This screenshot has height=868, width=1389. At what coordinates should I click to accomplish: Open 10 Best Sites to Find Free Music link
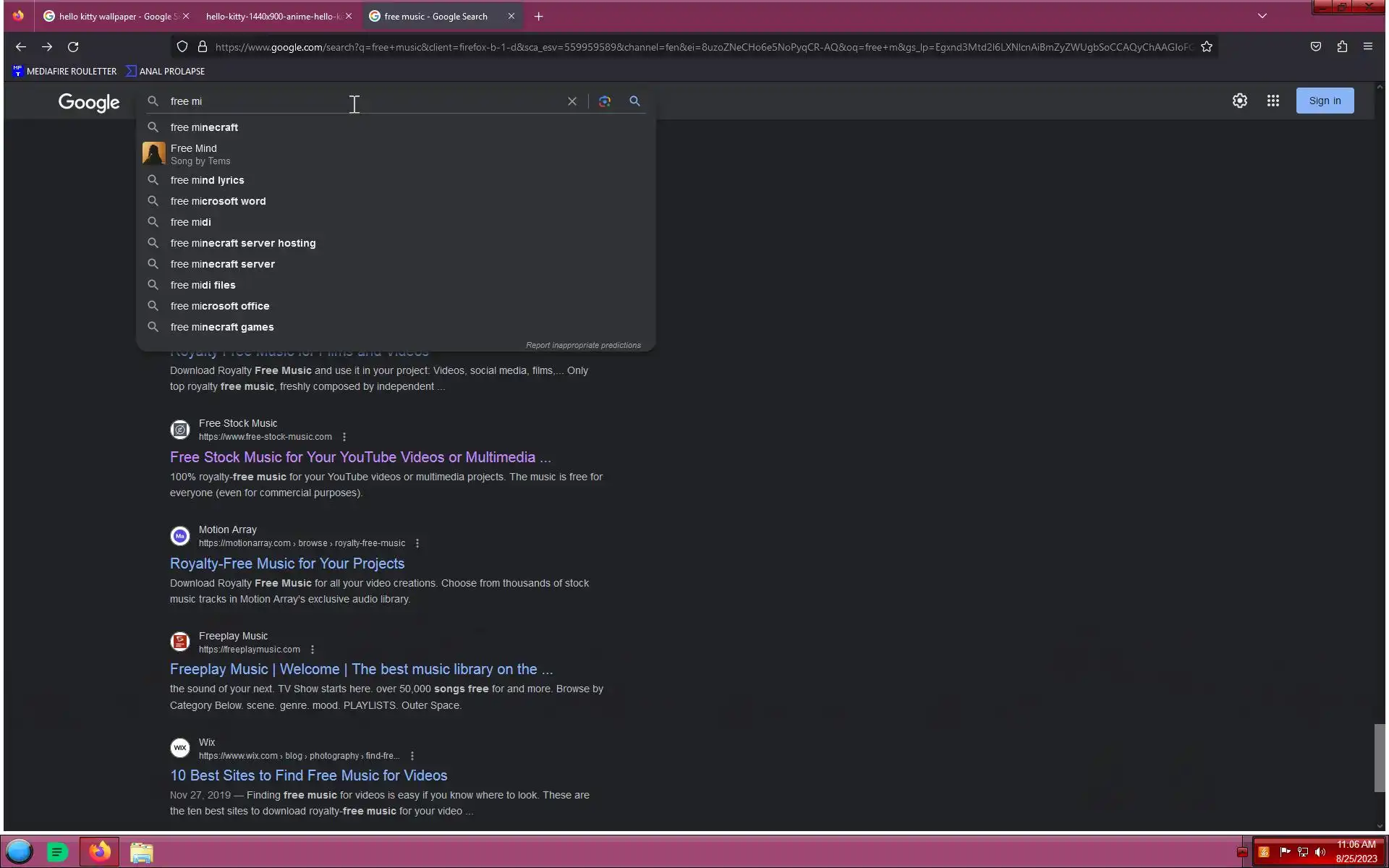(308, 775)
